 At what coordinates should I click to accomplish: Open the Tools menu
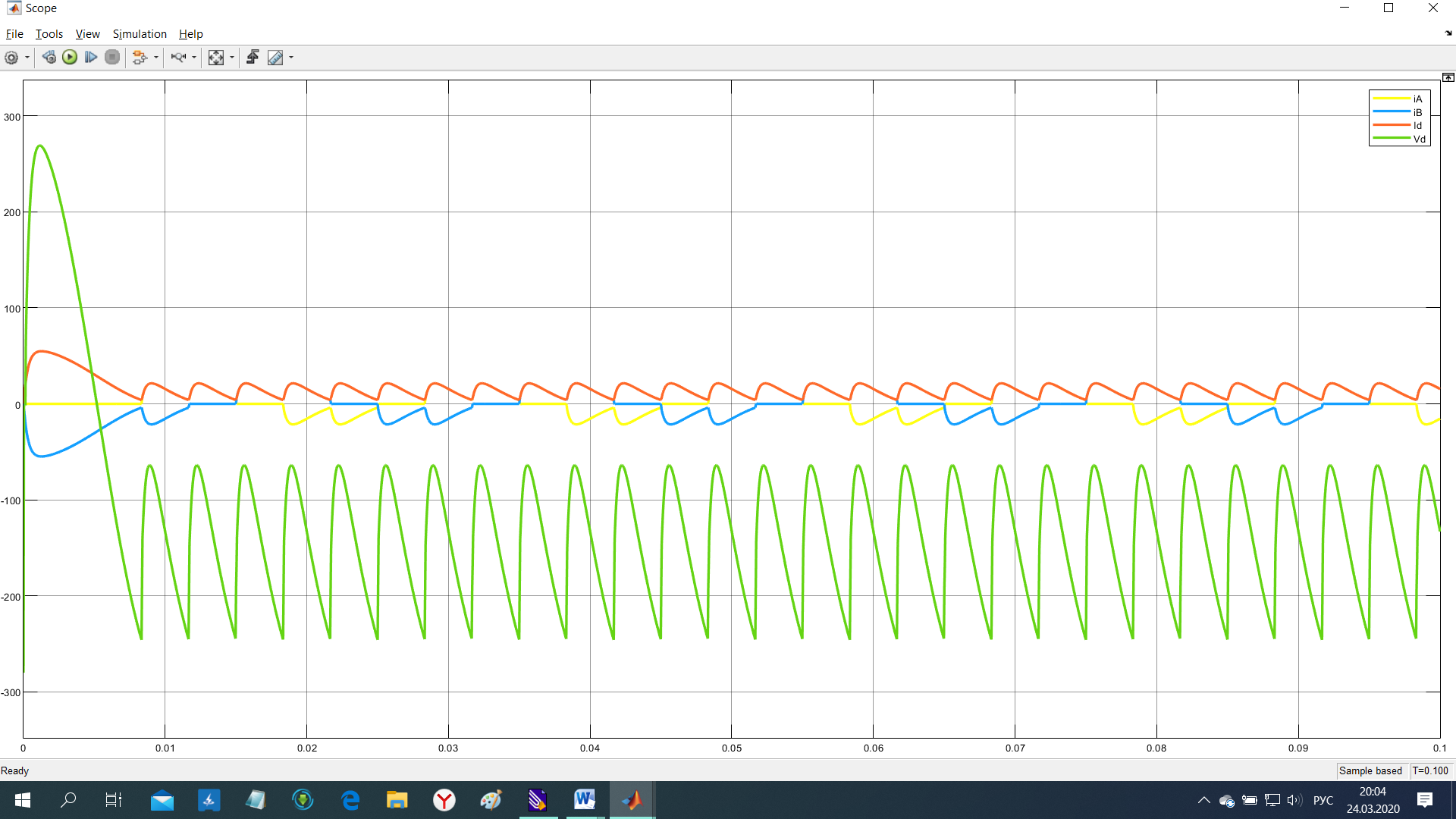click(x=49, y=34)
